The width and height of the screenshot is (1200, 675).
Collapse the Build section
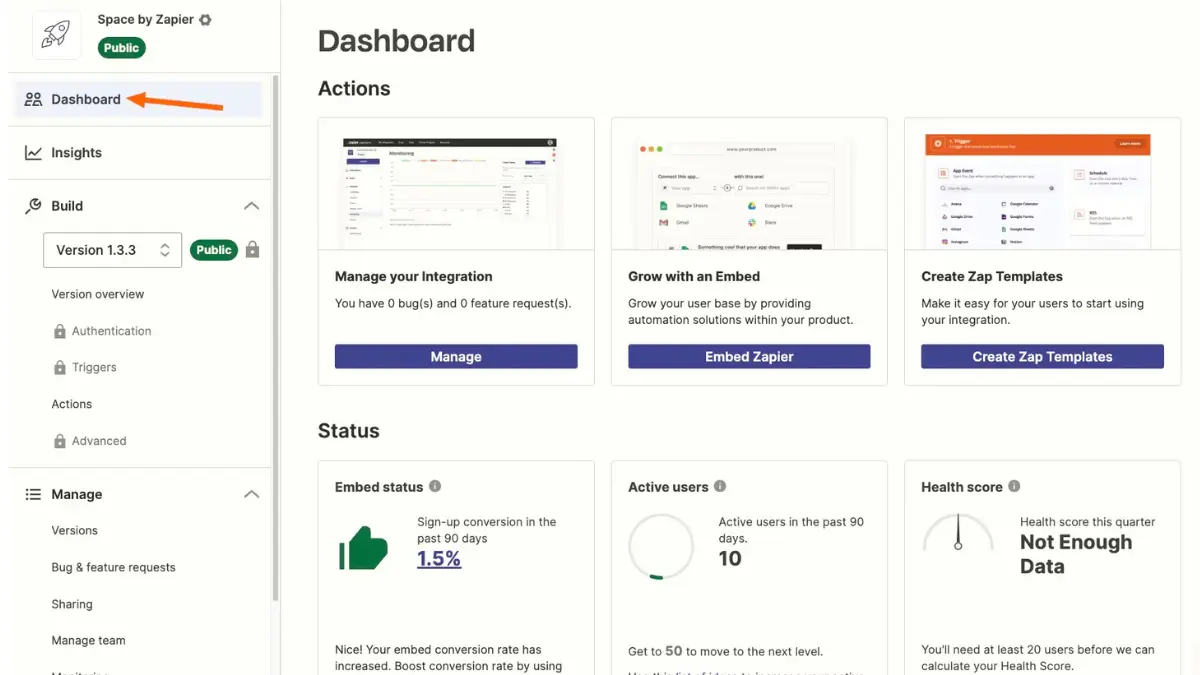[x=251, y=205]
